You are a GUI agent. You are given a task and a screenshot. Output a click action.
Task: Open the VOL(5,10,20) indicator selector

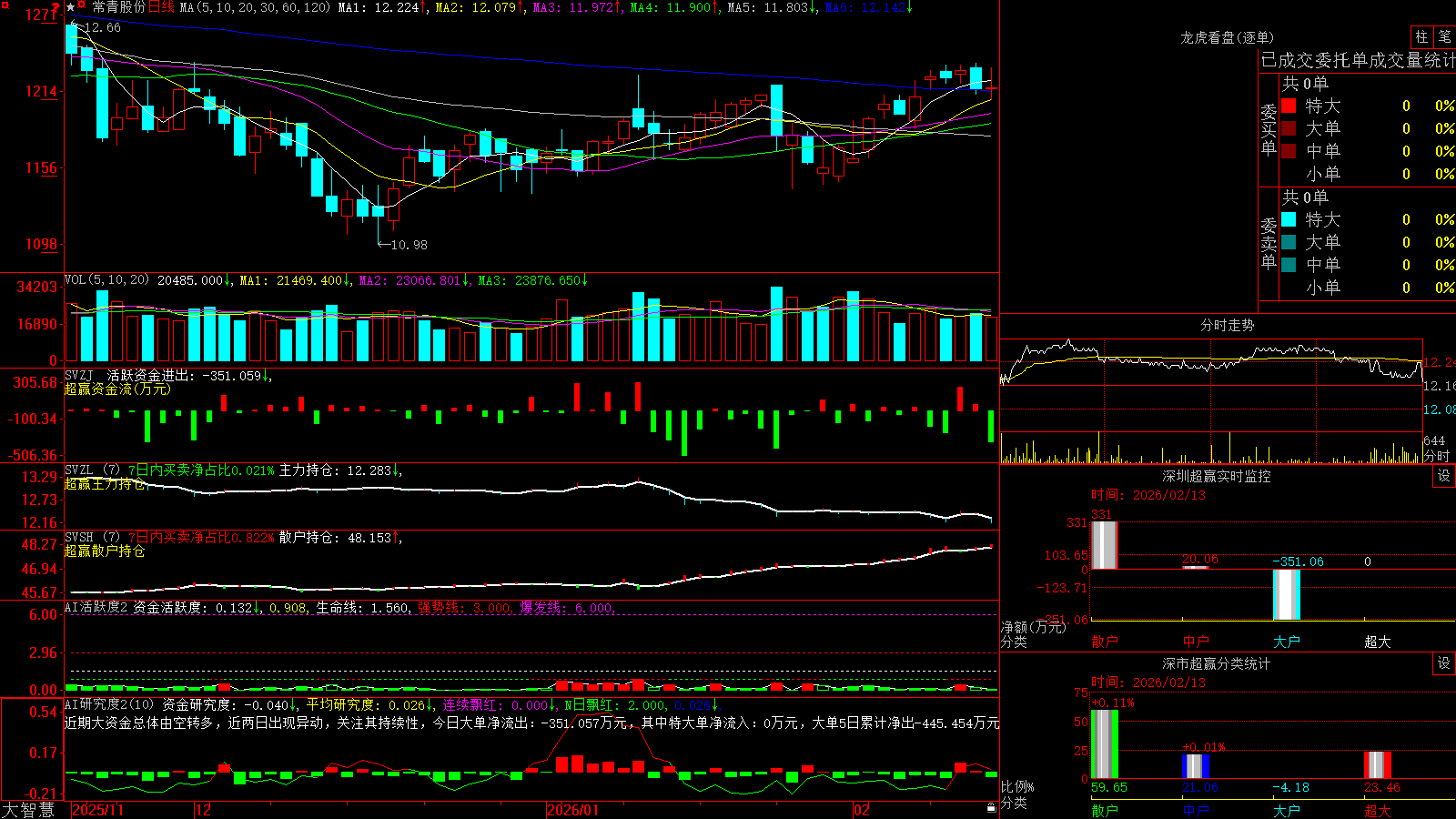[x=106, y=280]
